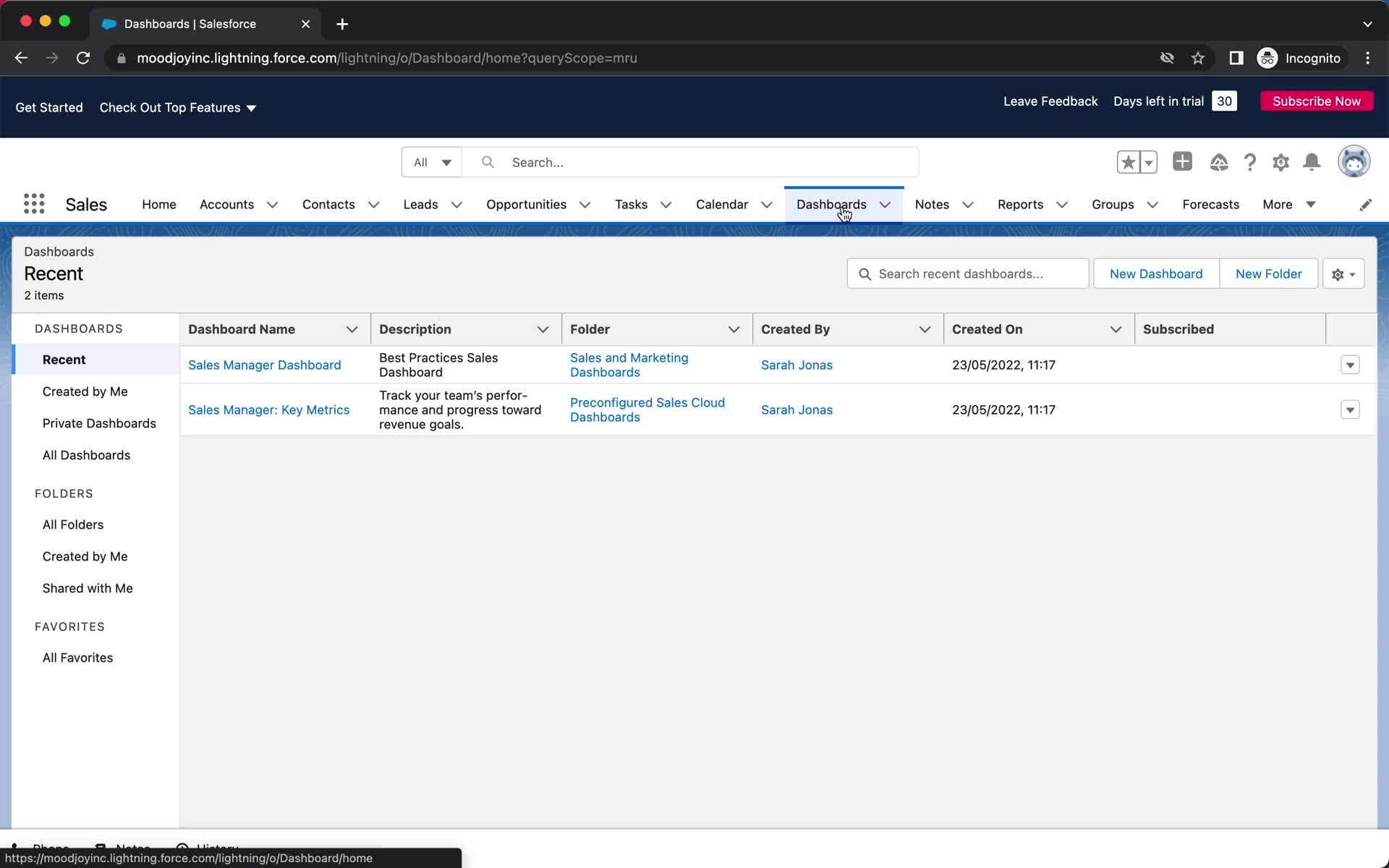The width and height of the screenshot is (1389, 868).
Task: Open Folder column menu chevron
Action: 734,329
